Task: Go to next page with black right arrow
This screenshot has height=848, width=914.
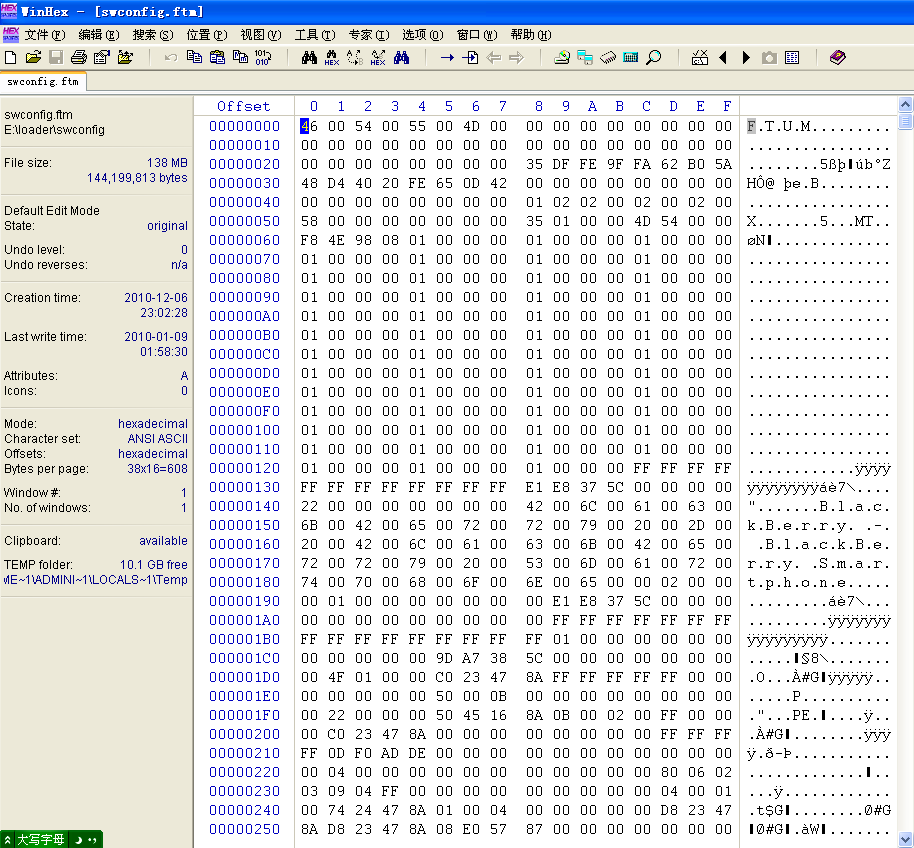Action: [746, 57]
